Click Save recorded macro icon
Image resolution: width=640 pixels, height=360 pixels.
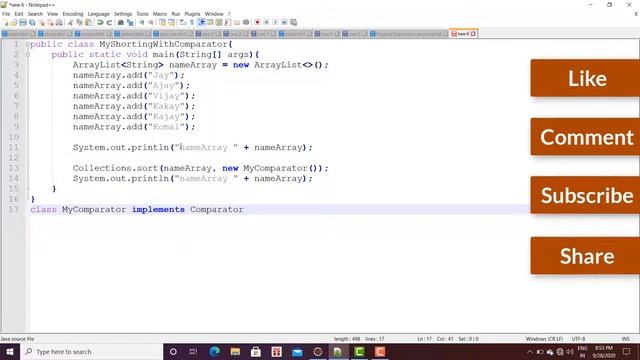(x=293, y=22)
